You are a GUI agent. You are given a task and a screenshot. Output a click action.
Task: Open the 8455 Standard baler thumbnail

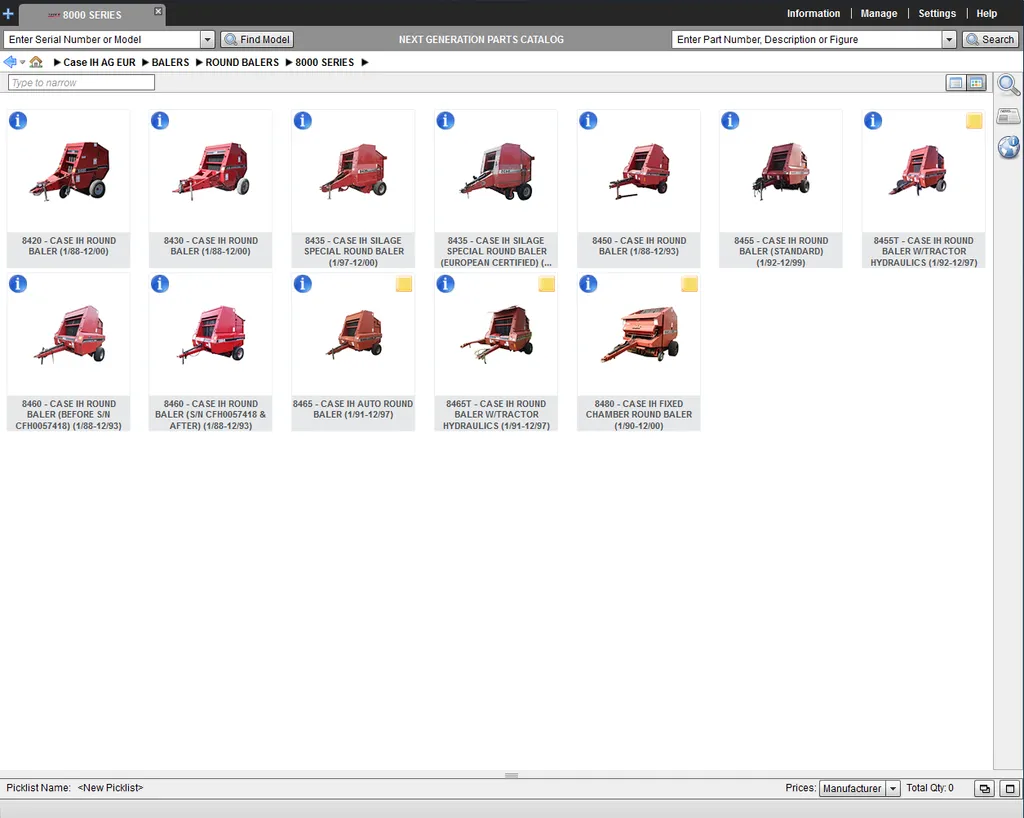tap(781, 172)
